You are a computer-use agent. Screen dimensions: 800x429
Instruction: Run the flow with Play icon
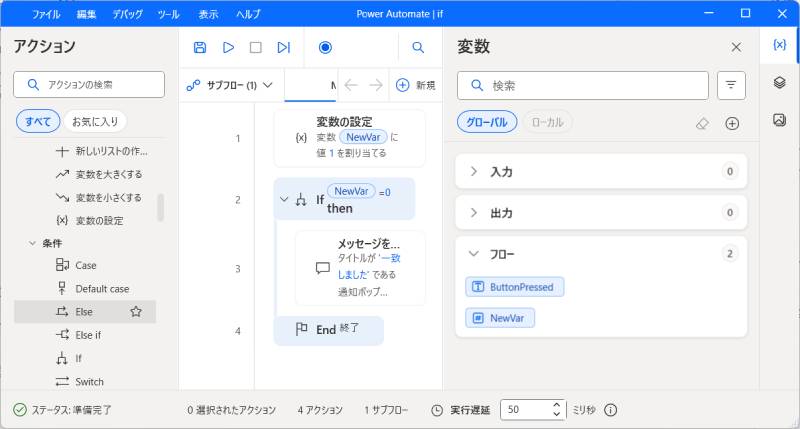pos(228,47)
